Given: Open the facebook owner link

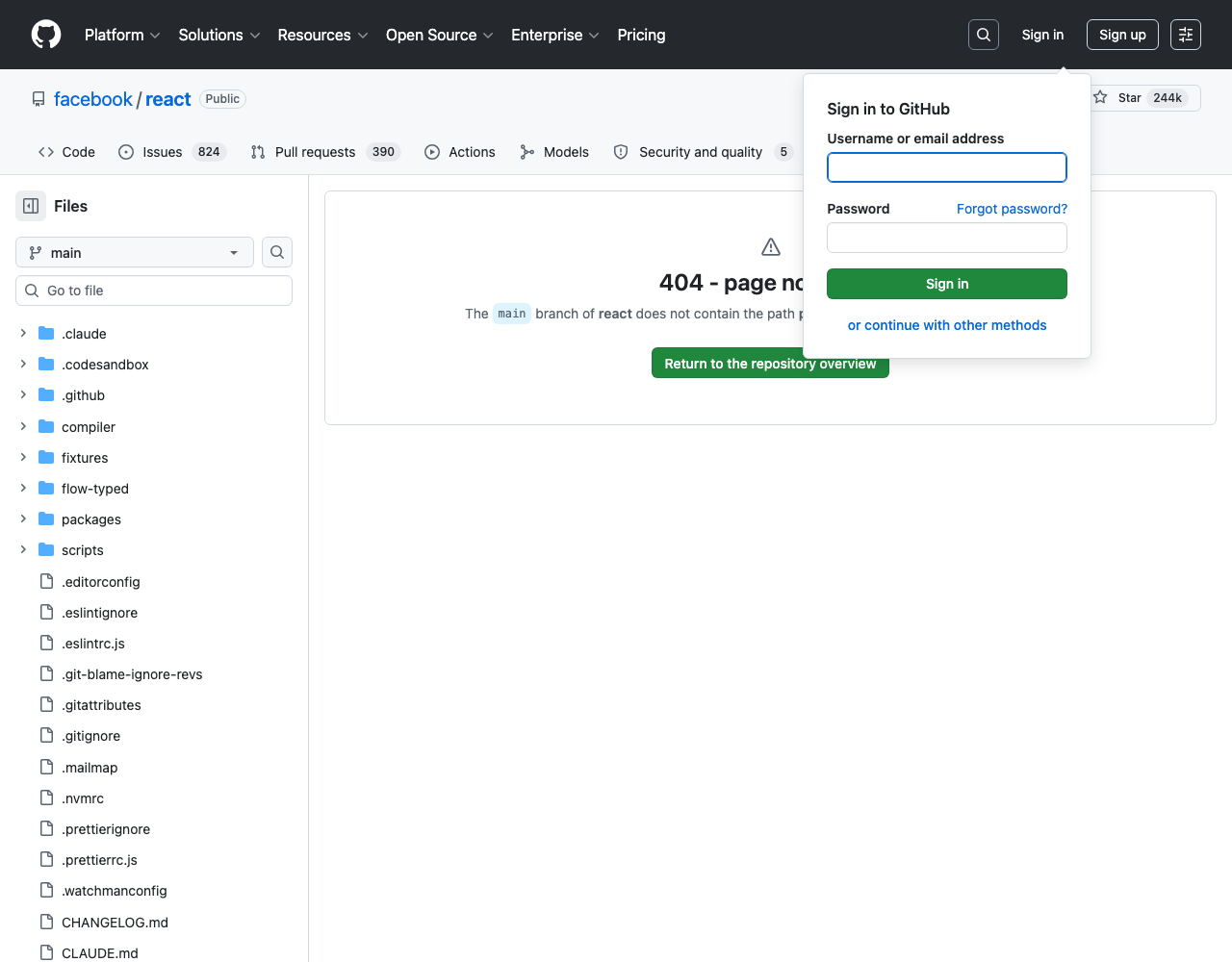Looking at the screenshot, I should pyautogui.click(x=92, y=99).
